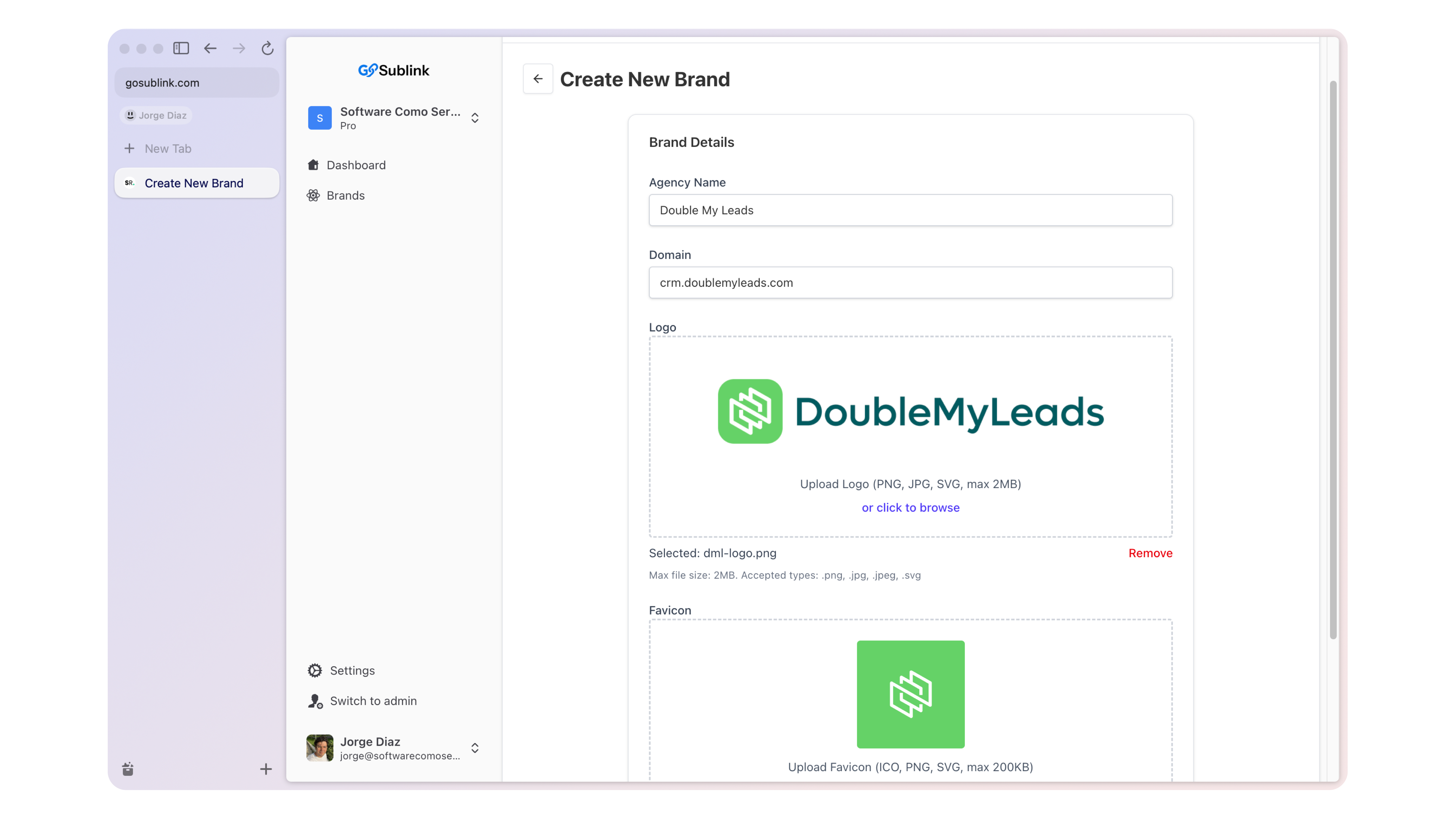Image resolution: width=1456 pixels, height=819 pixels.
Task: Click the 'Max file size: 2MB' hint text
Action: point(785,575)
